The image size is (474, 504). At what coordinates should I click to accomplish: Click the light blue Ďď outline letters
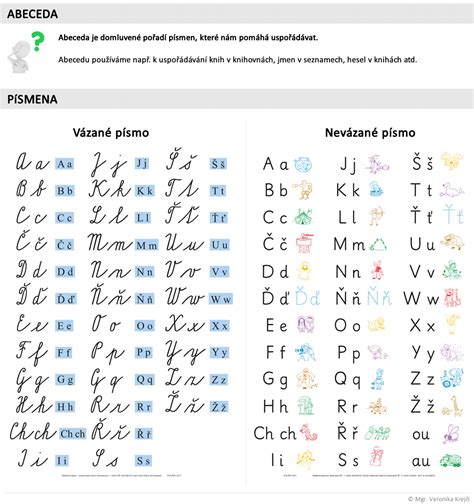click(307, 297)
